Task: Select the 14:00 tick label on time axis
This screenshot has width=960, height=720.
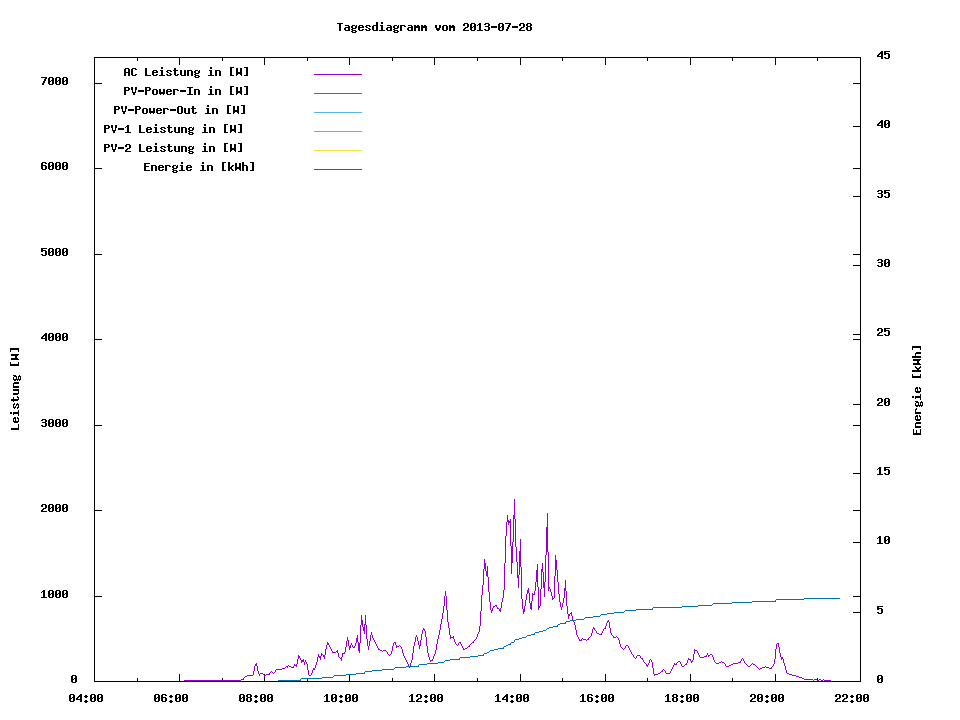Action: [511, 698]
